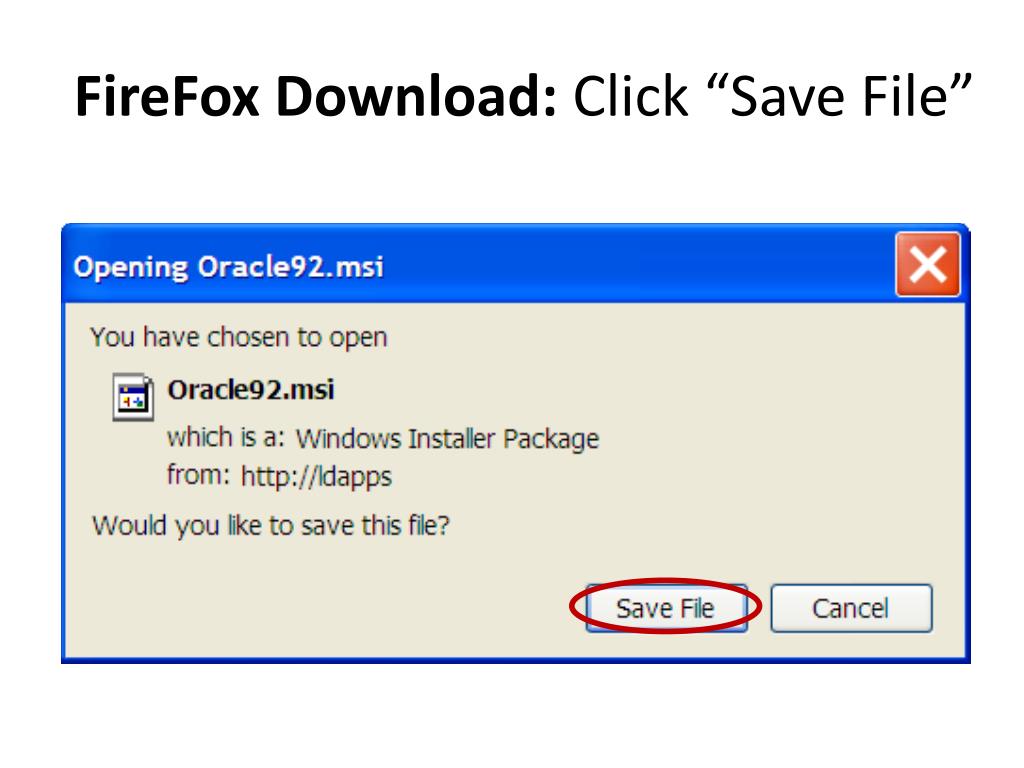
Task: Click the You have chosen to open text
Action: click(239, 338)
